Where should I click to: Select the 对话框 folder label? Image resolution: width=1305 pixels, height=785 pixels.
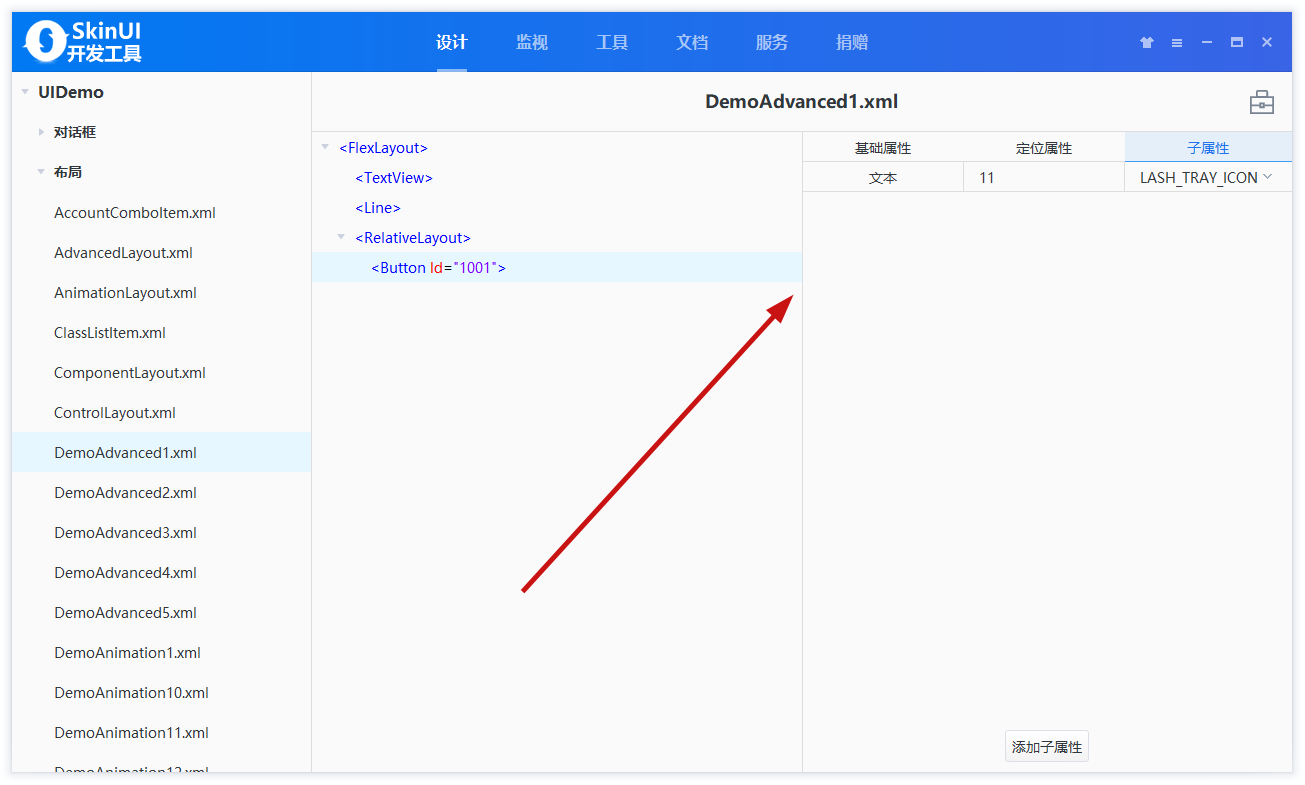pyautogui.click(x=75, y=132)
